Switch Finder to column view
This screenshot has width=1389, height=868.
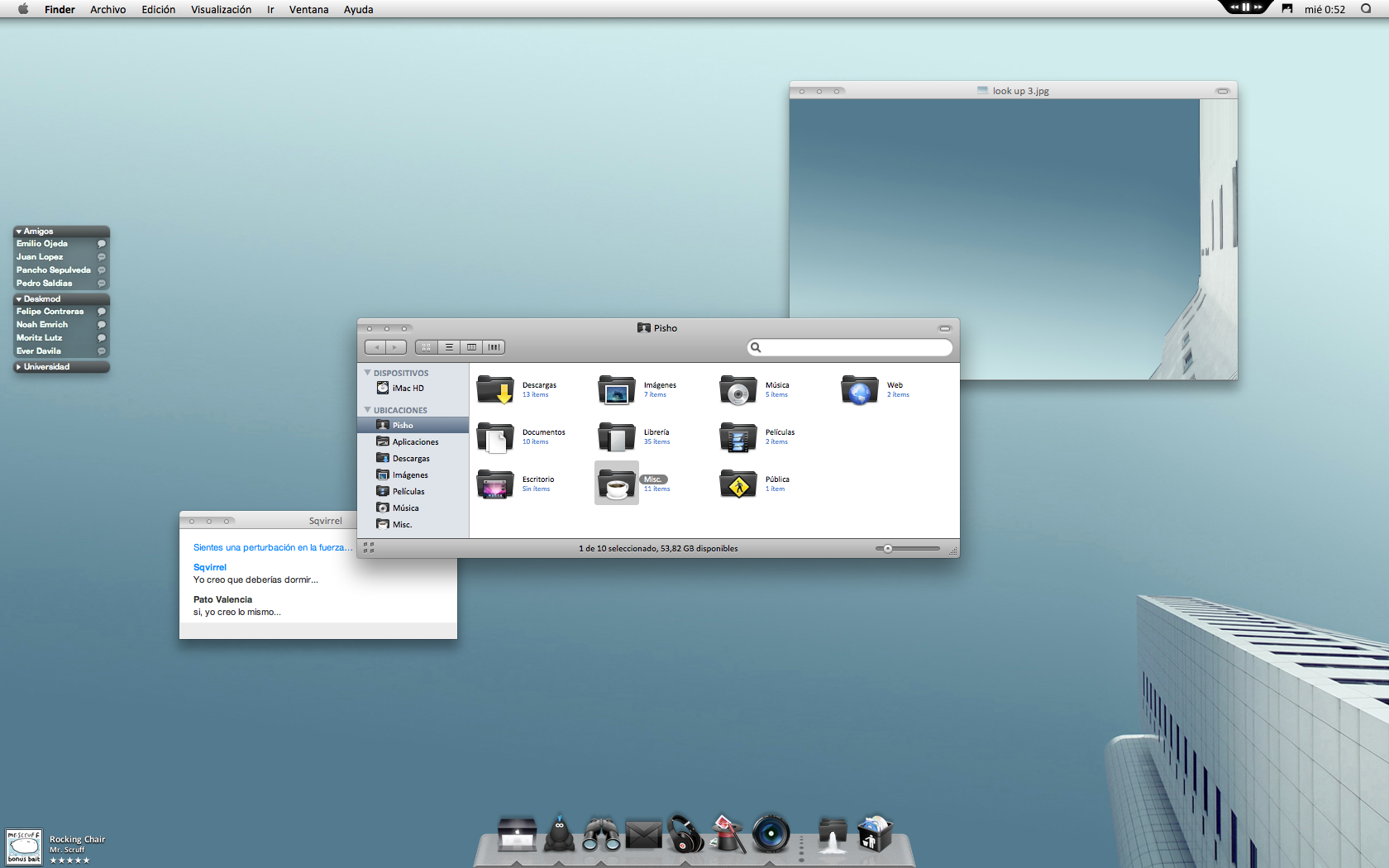[471, 347]
